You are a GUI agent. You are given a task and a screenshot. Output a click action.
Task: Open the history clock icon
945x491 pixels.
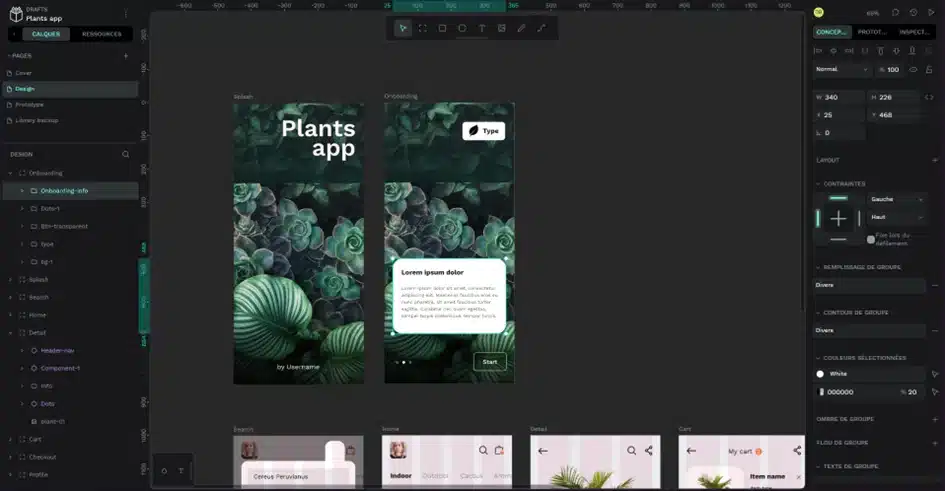pyautogui.click(x=914, y=13)
